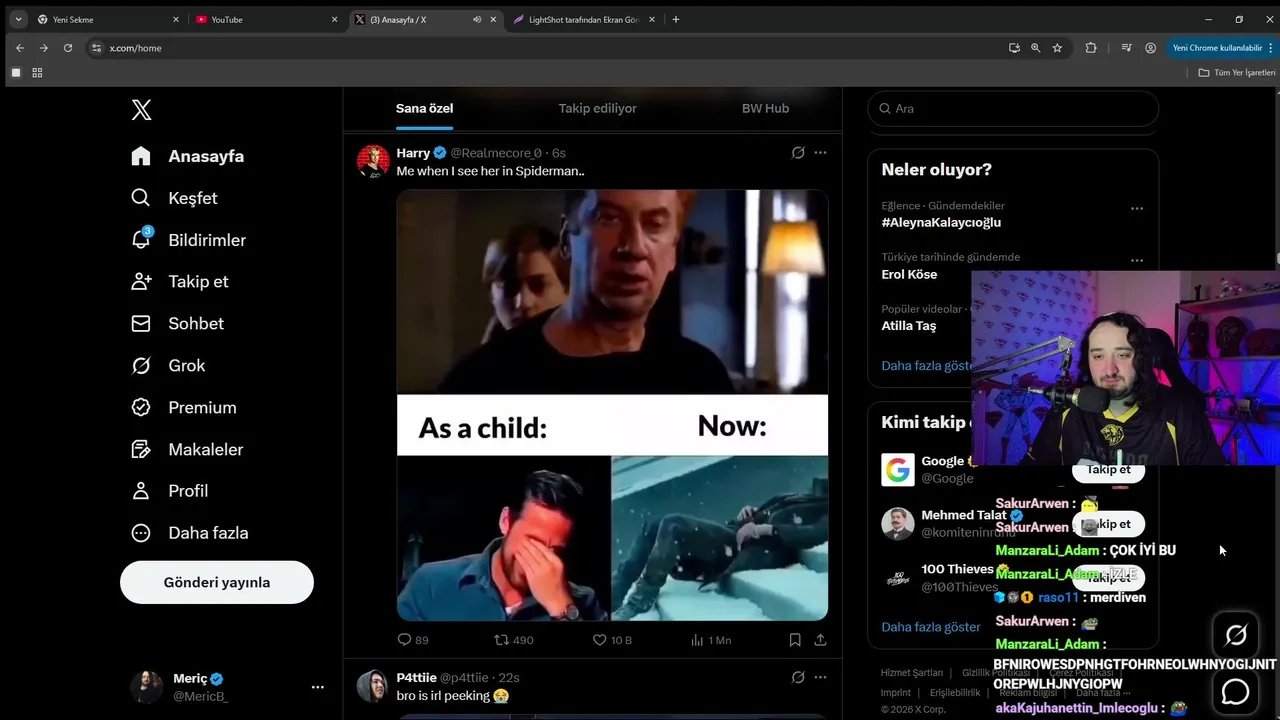Open Bildirimler notifications
1280x720 pixels.
point(188,240)
